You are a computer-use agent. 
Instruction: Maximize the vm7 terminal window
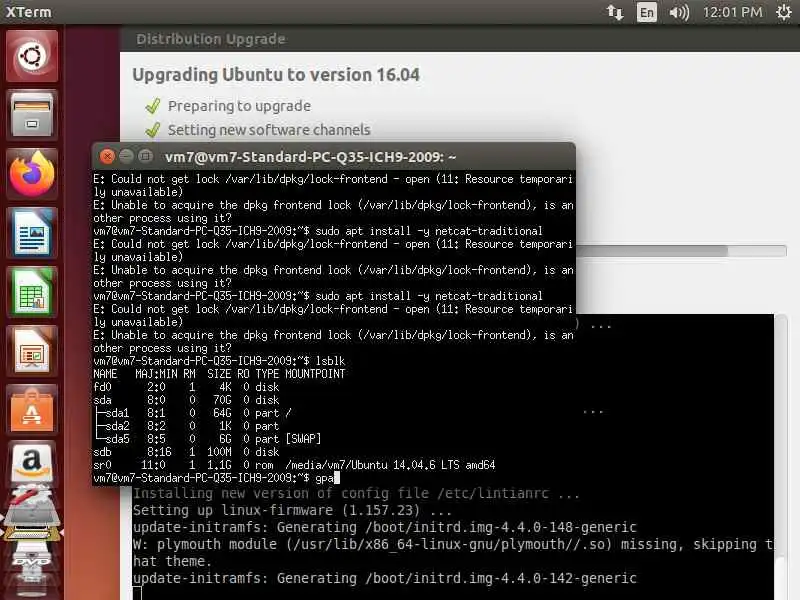(x=146, y=156)
